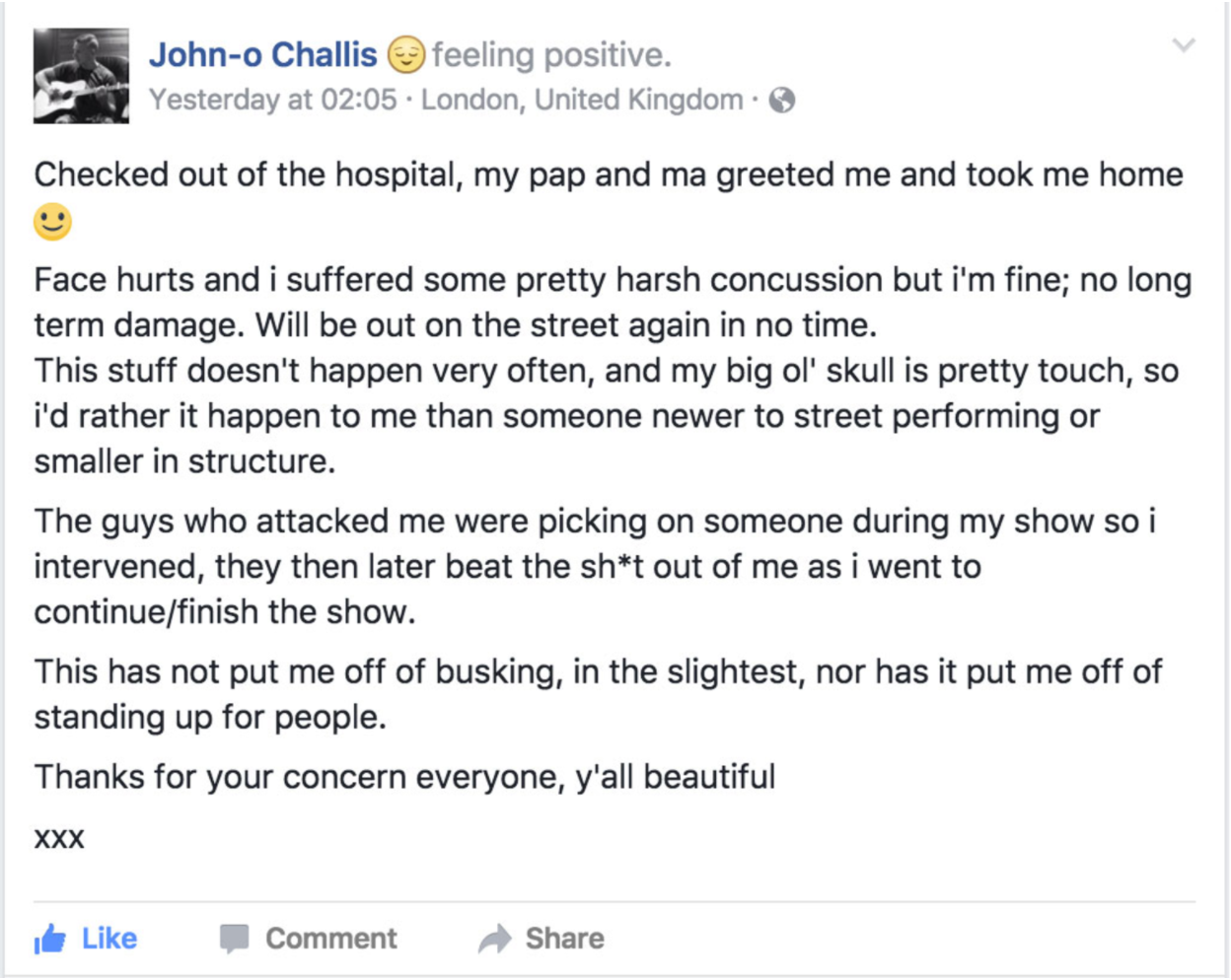Click the feeling emoji beside the name
The height and width of the screenshot is (980, 1231).
pyautogui.click(x=405, y=54)
